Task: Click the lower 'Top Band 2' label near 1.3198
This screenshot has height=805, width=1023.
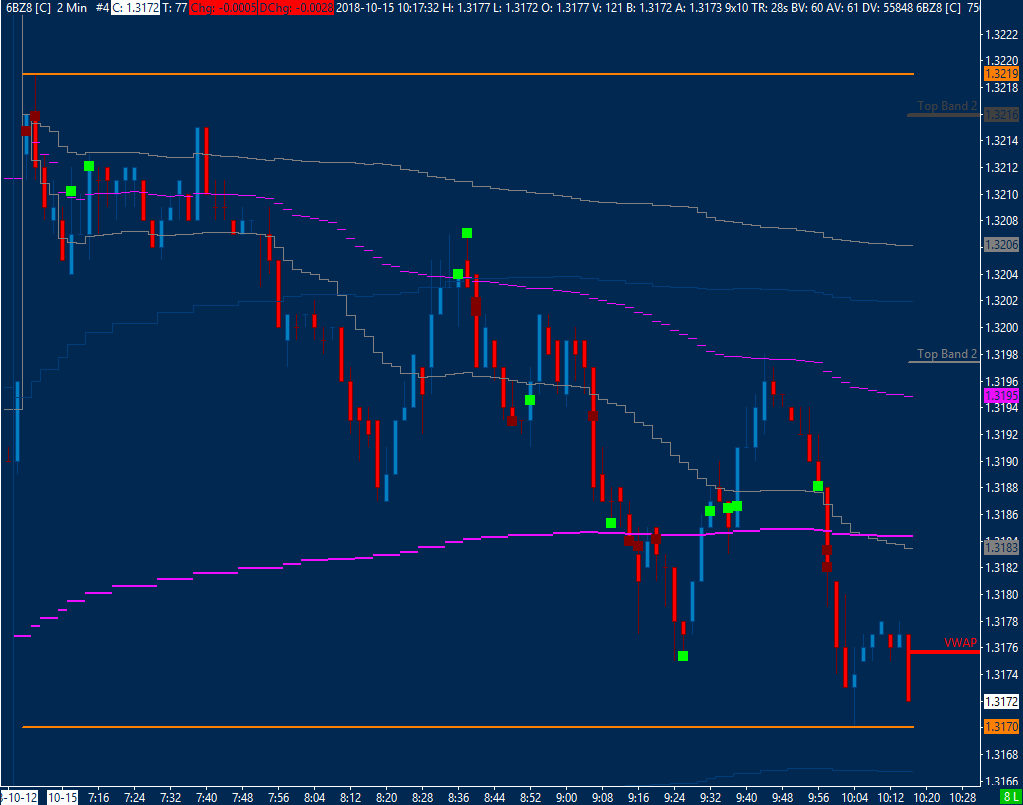Action: coord(947,354)
